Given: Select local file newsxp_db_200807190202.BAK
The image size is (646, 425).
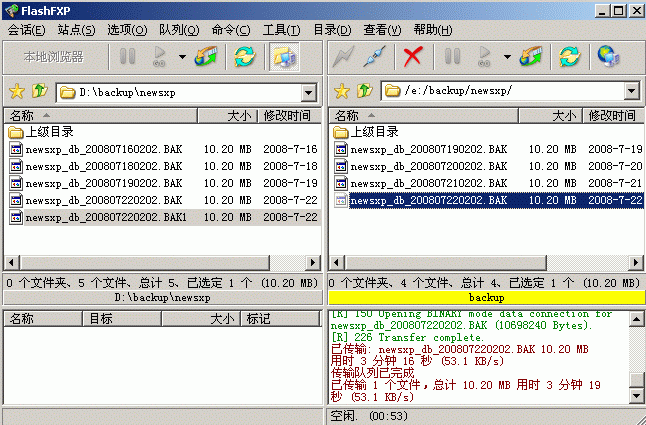Looking at the screenshot, I should pyautogui.click(x=163, y=183).
